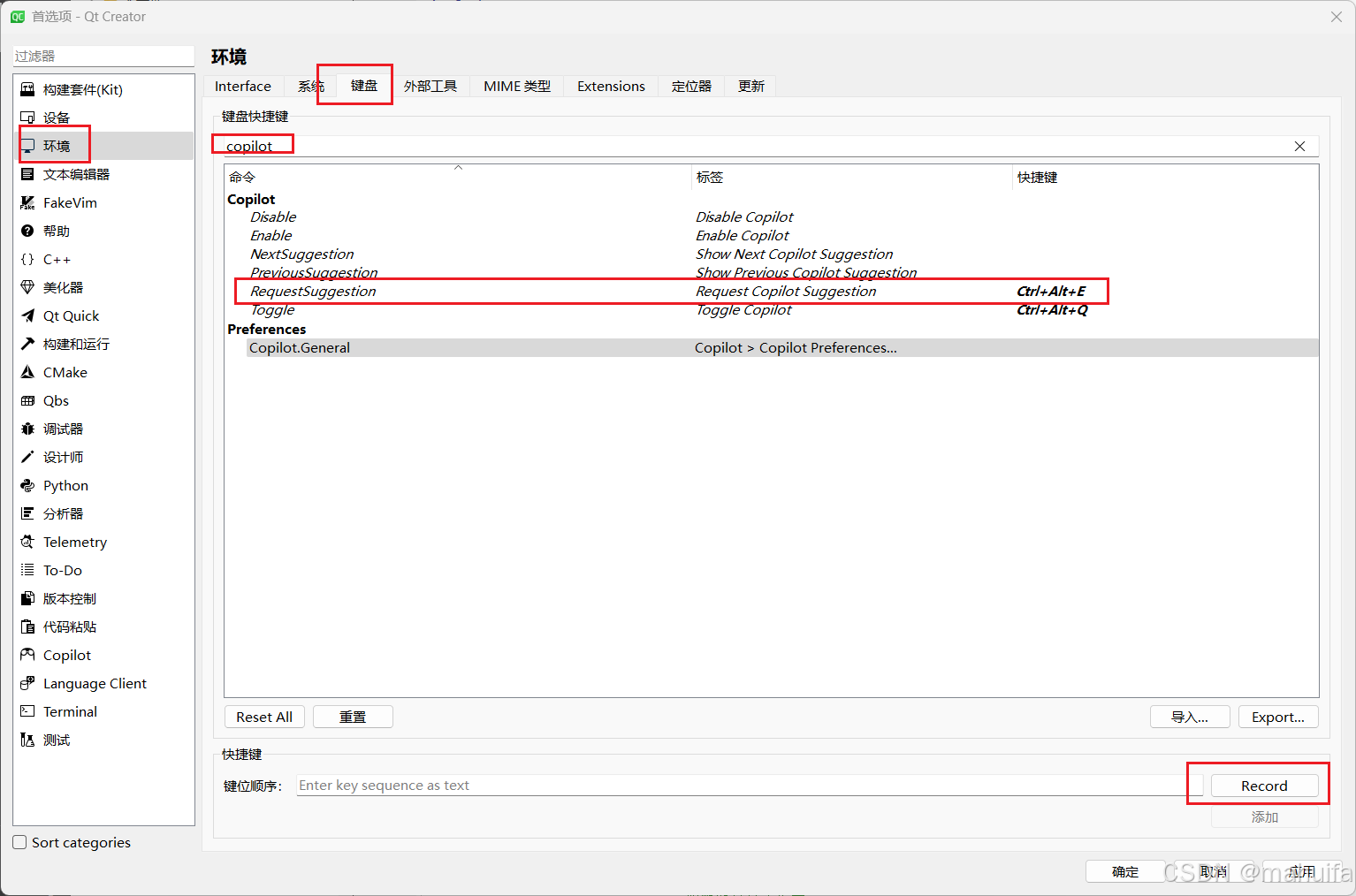
Task: Open the 版本控制 category icon
Action: click(27, 598)
